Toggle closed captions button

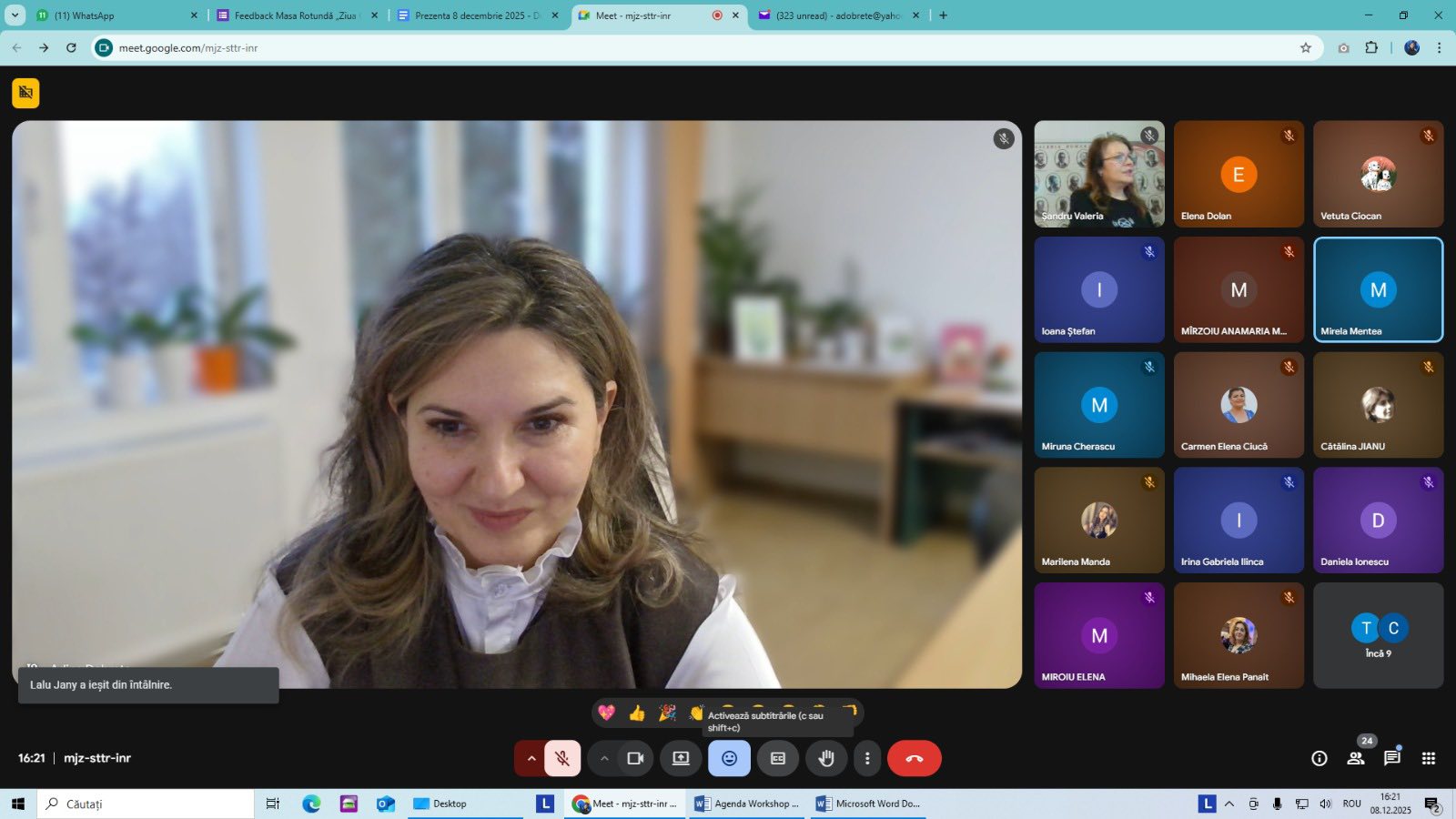pos(778,758)
